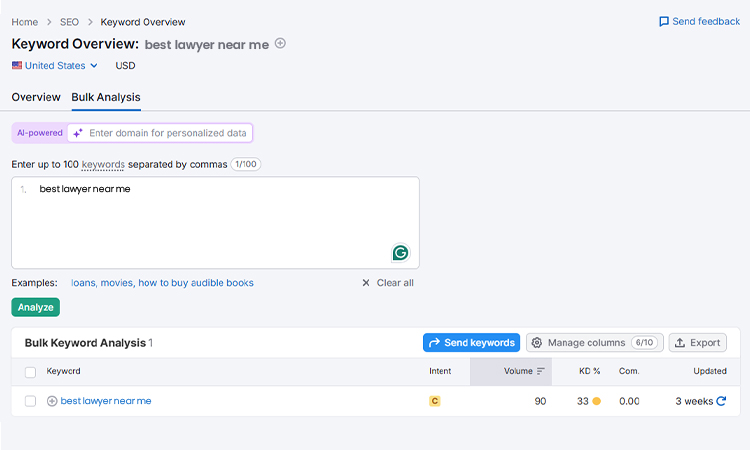The width and height of the screenshot is (750, 450).
Task: Click the green Analyze button
Action: point(35,307)
